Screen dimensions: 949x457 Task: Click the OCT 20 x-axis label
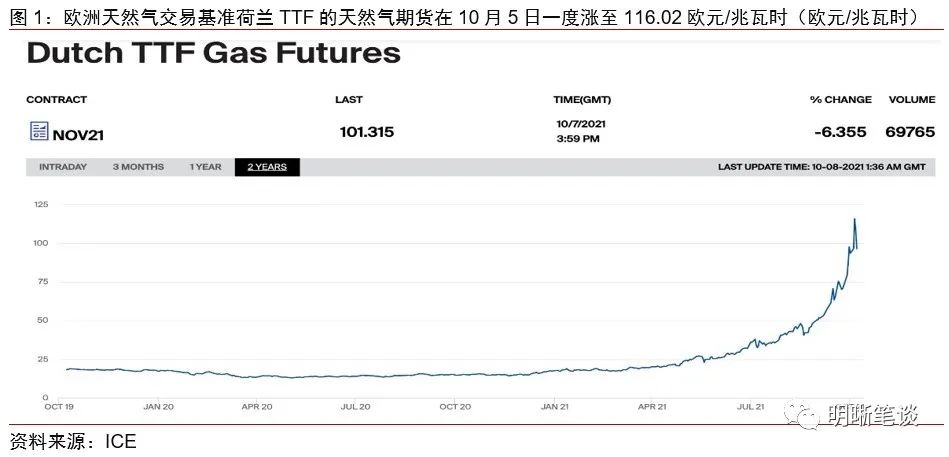click(x=455, y=407)
